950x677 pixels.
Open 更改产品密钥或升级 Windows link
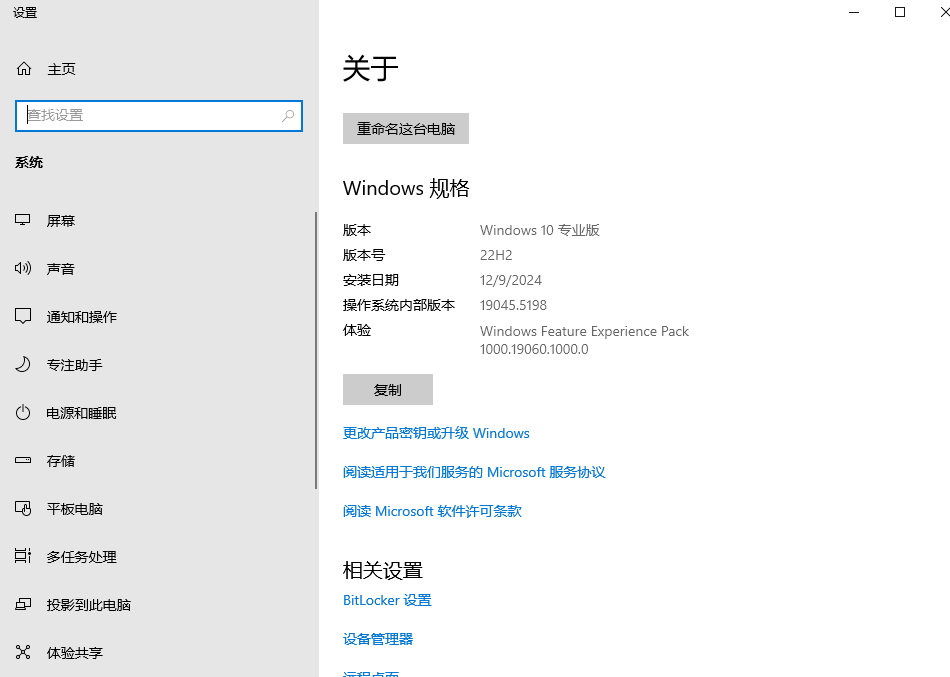coord(436,433)
